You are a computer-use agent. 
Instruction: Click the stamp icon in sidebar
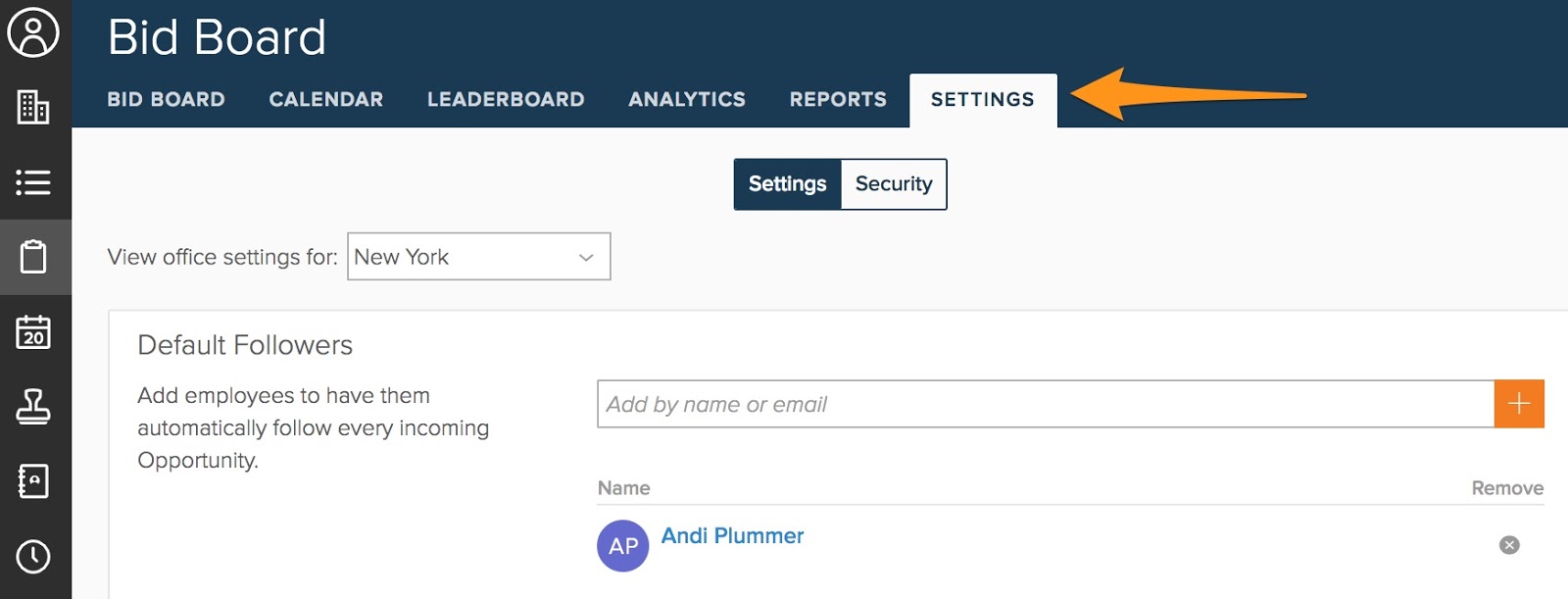click(x=33, y=407)
